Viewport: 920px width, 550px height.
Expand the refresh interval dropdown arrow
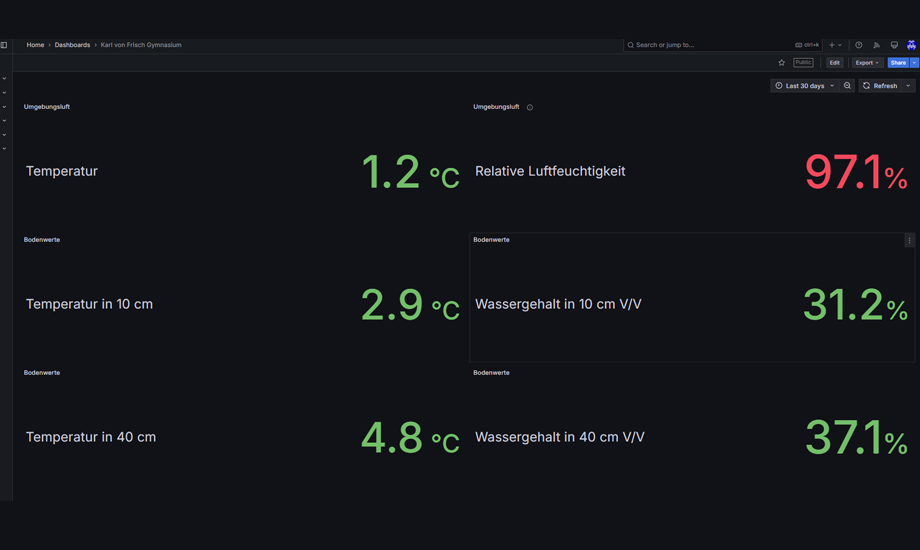(x=908, y=86)
